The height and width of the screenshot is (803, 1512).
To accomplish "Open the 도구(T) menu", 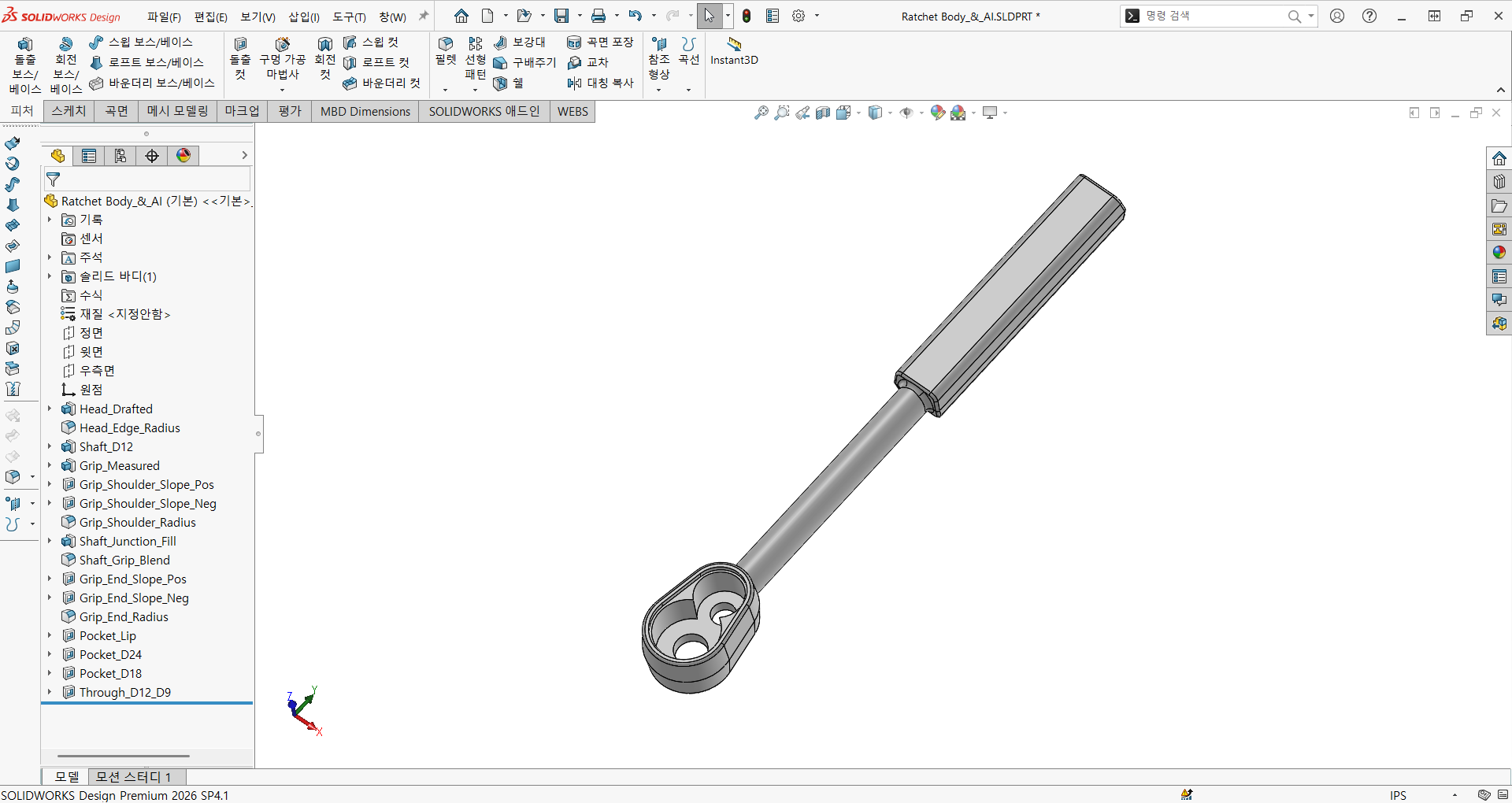I will (349, 17).
